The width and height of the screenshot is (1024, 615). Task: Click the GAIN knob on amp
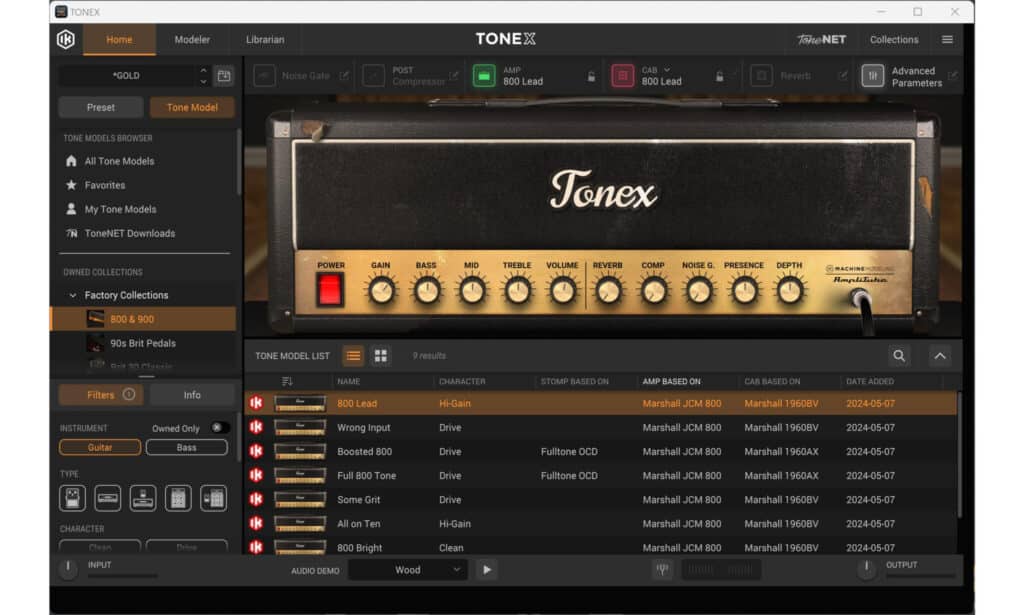click(381, 291)
